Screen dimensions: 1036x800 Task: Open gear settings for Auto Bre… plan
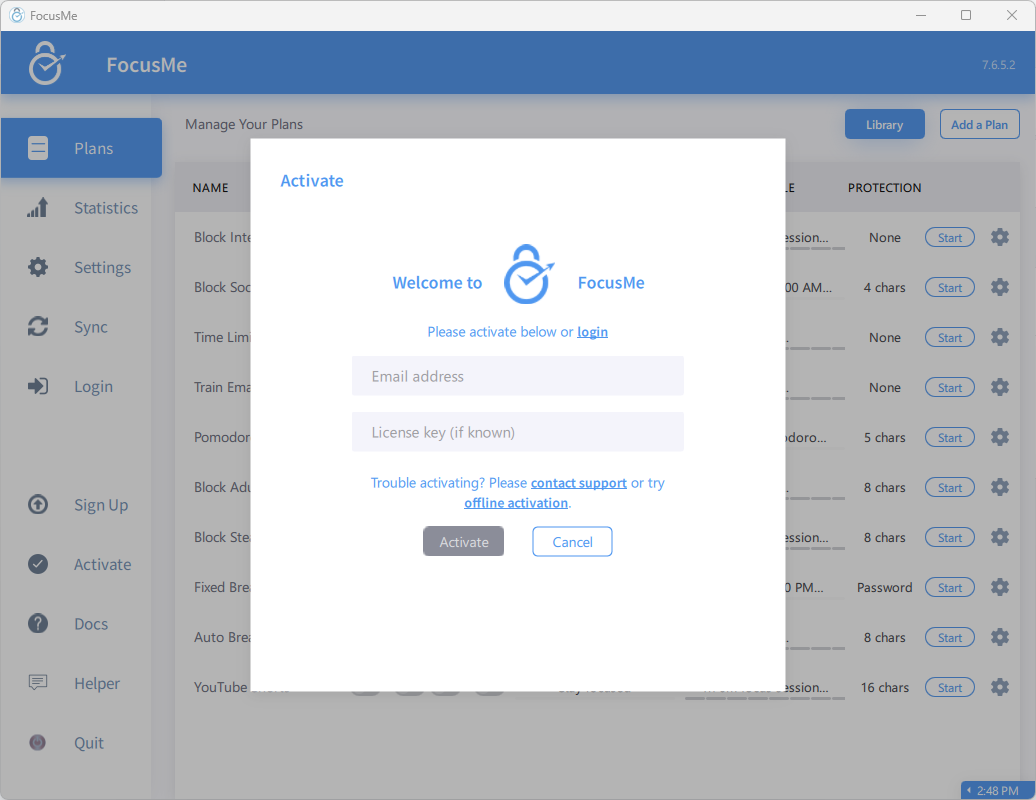[1000, 637]
